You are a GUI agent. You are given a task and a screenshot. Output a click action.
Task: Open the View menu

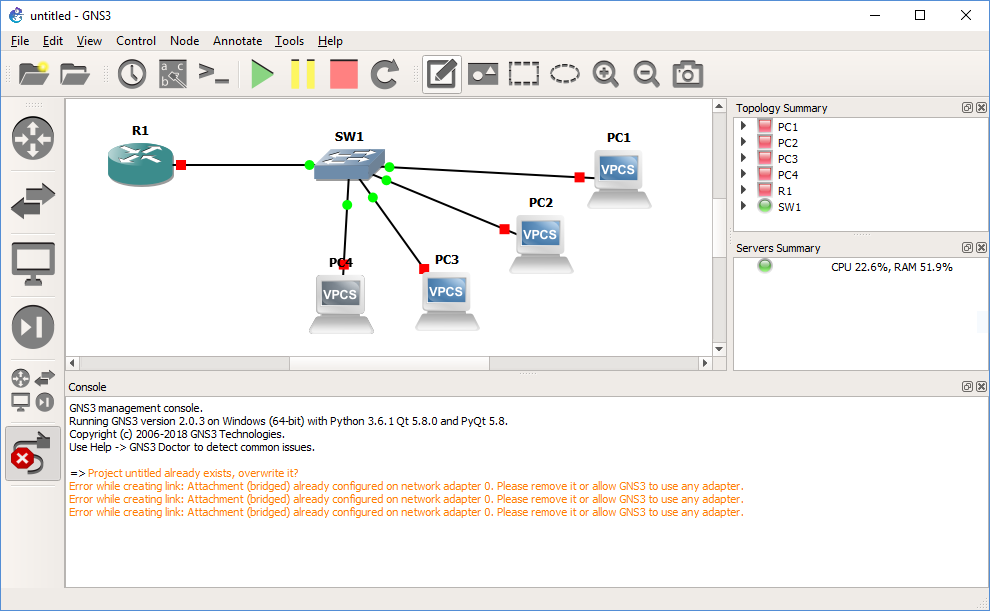(x=89, y=41)
